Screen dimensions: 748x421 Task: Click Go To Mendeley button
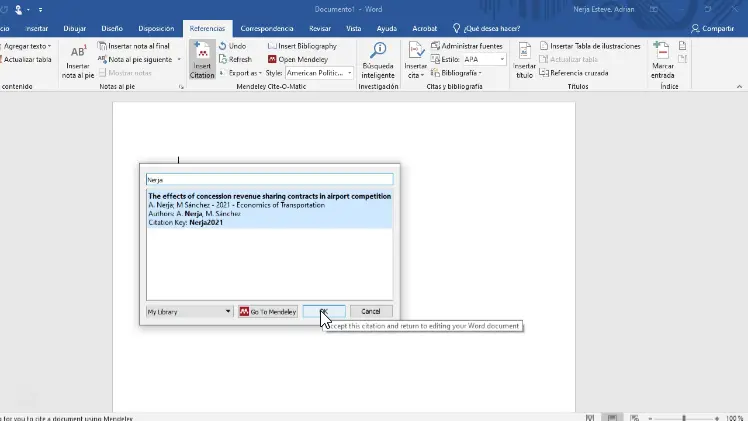click(268, 311)
